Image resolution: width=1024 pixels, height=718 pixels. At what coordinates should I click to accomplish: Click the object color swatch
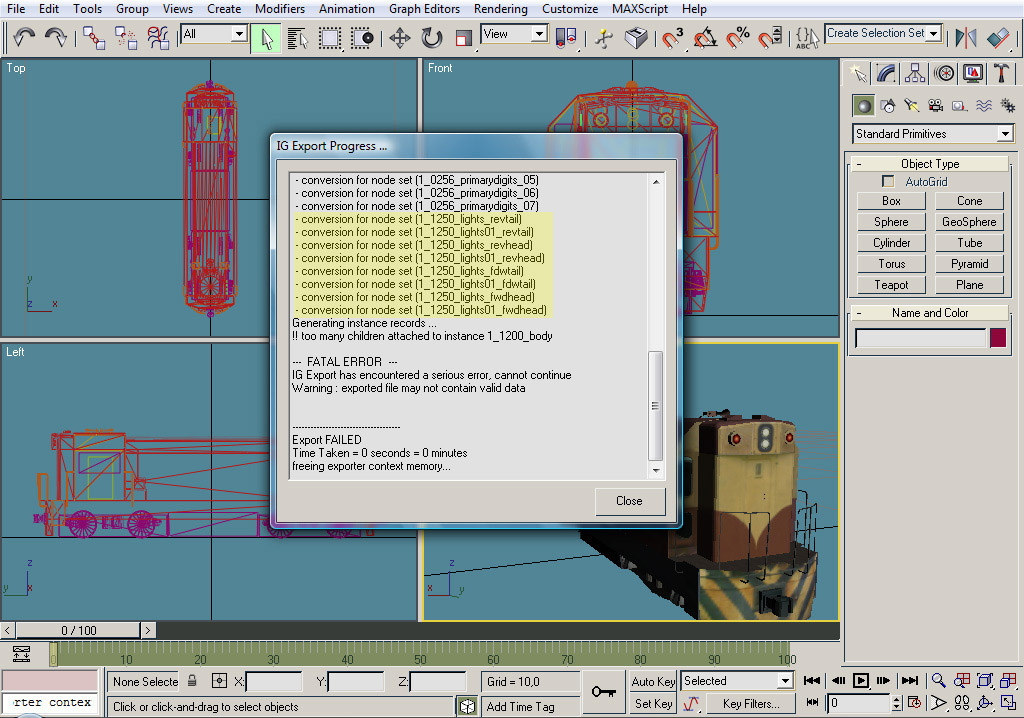[x=997, y=338]
